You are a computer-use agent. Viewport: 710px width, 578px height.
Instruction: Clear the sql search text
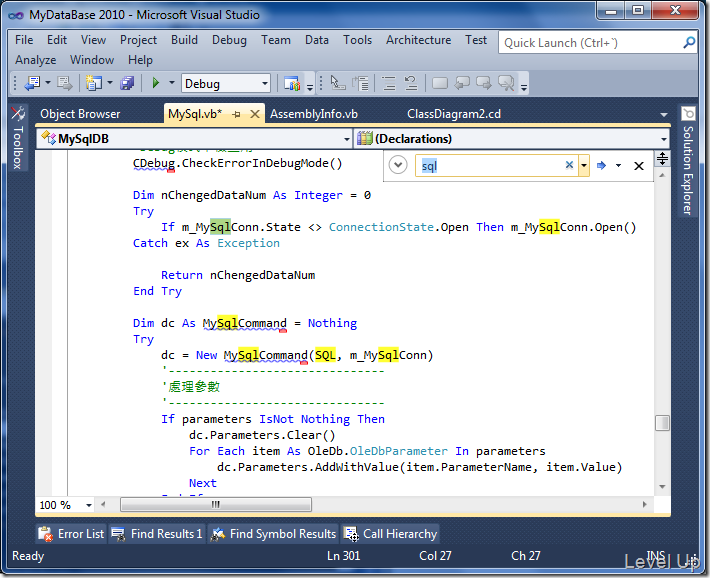pyautogui.click(x=569, y=165)
